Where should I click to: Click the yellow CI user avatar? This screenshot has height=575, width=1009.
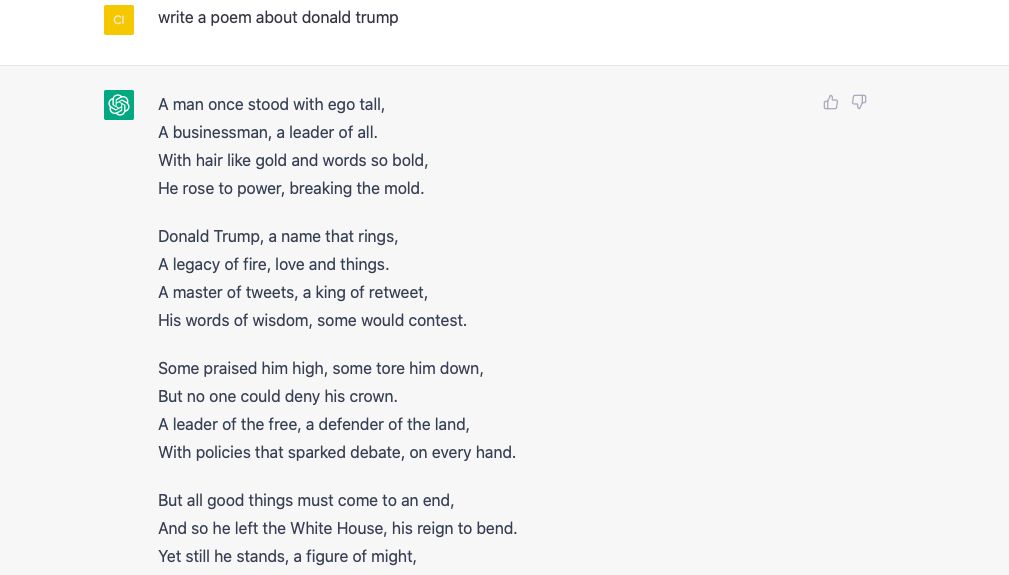point(119,20)
